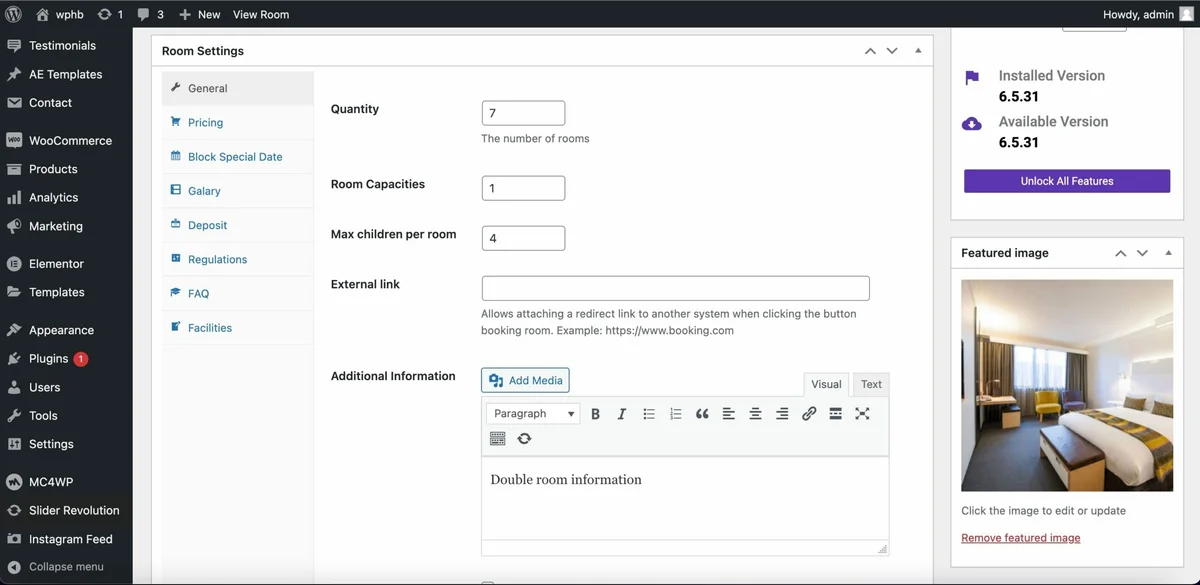Open the Pricing settings tab
The image size is (1200, 585).
[x=205, y=123]
